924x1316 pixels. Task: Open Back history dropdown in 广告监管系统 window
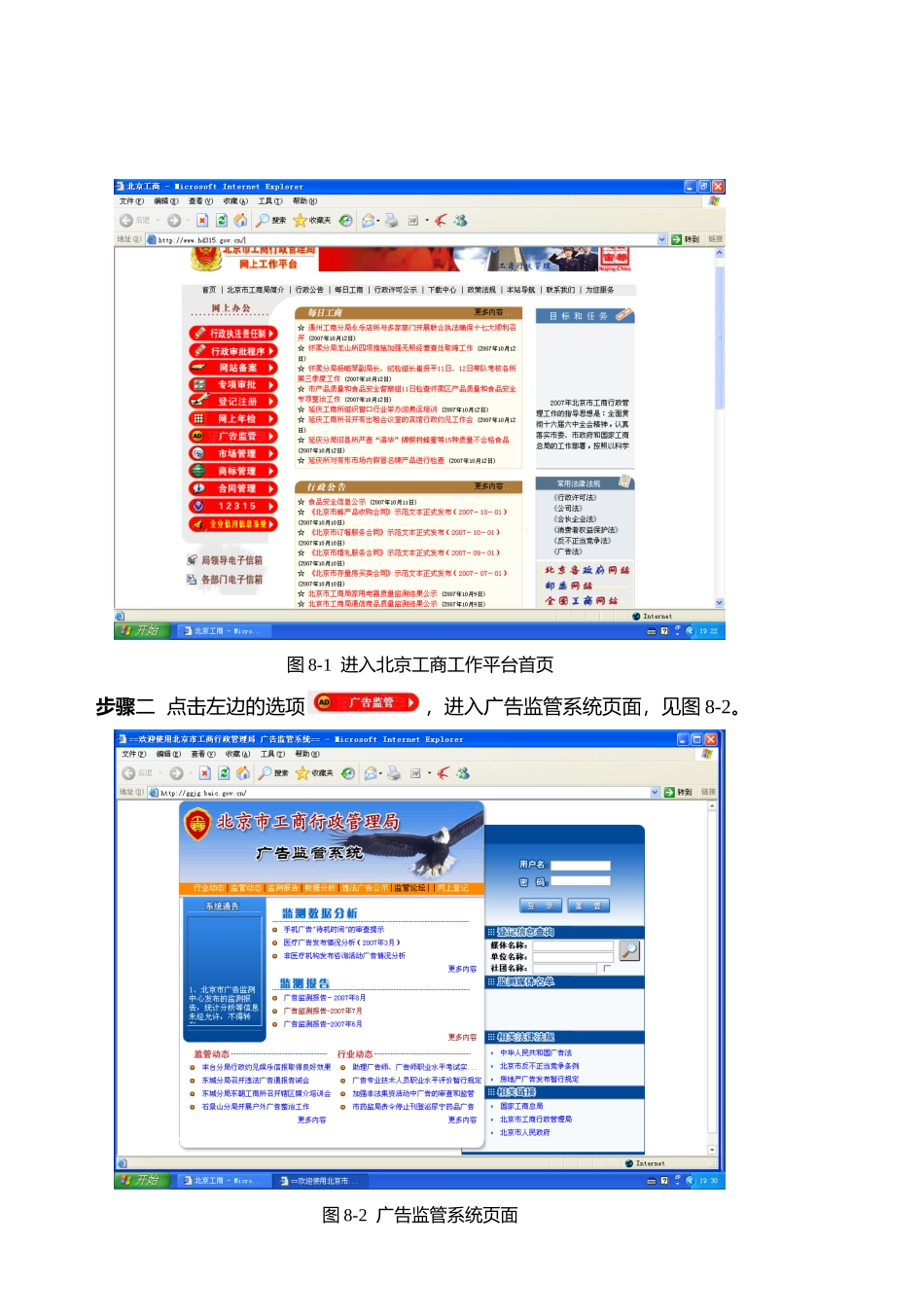tap(160, 773)
